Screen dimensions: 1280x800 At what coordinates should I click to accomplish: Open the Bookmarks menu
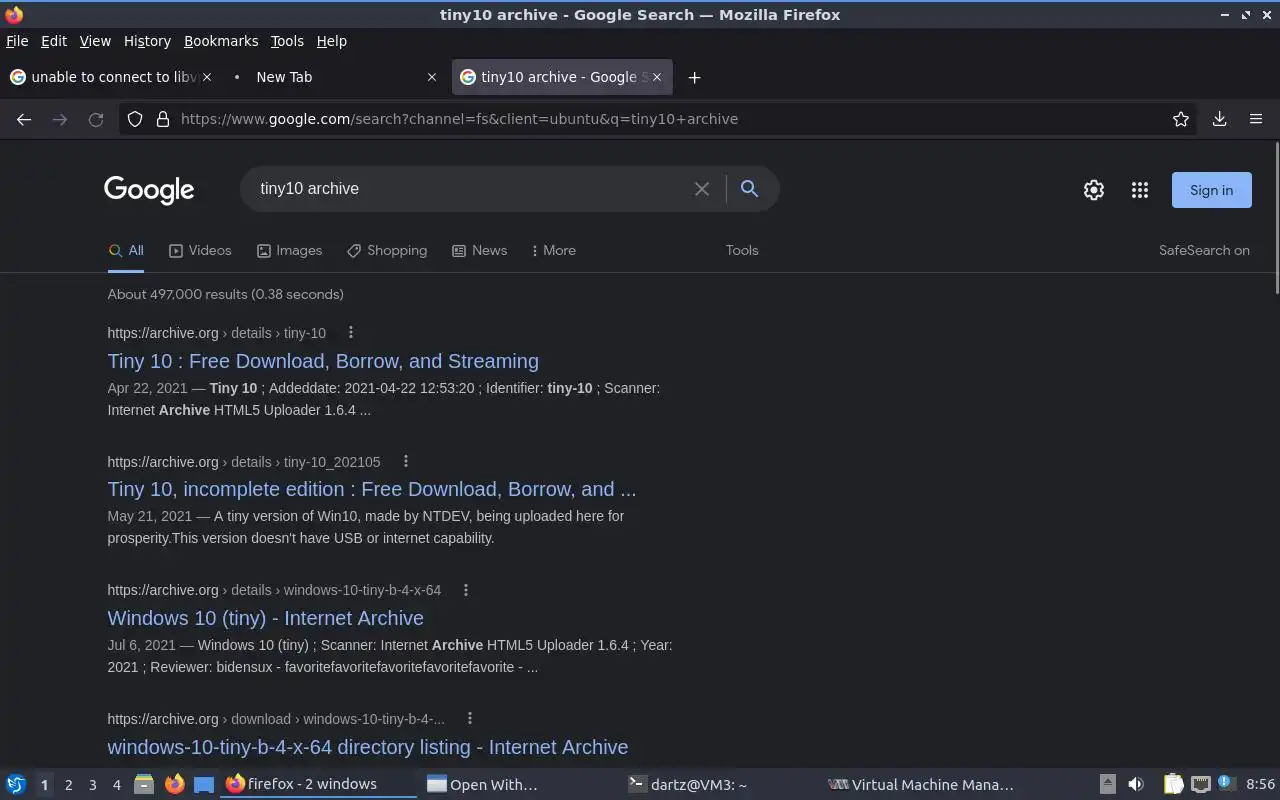pos(221,41)
